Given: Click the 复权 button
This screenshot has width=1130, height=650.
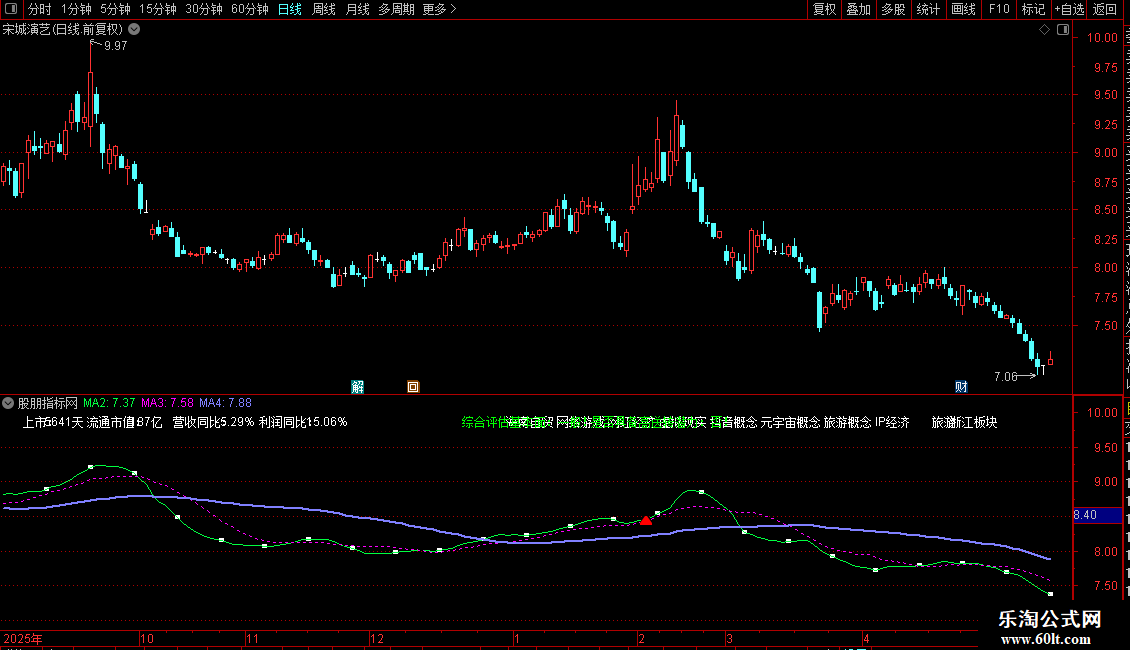Looking at the screenshot, I should click(x=824, y=9).
